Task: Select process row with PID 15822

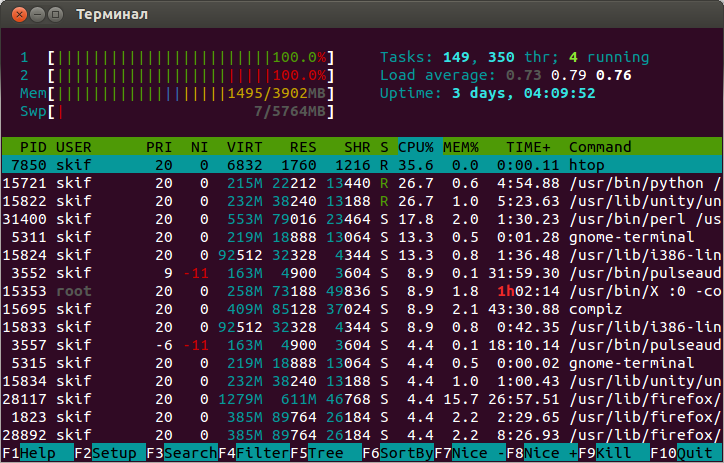Action: pyautogui.click(x=362, y=201)
